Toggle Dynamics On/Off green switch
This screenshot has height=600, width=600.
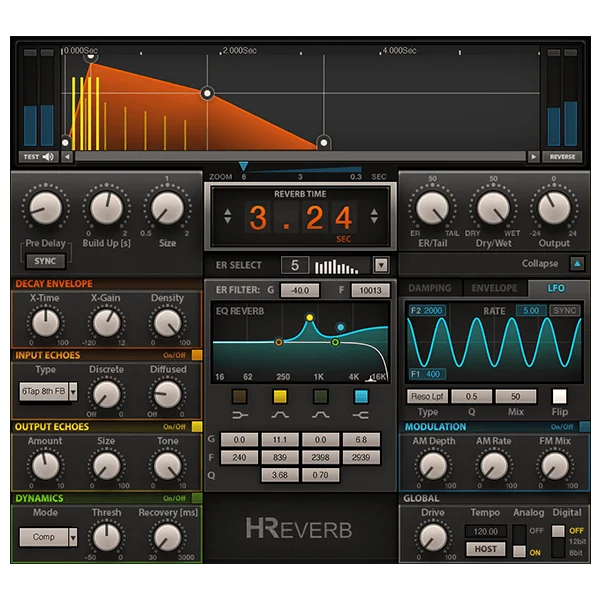197,498
